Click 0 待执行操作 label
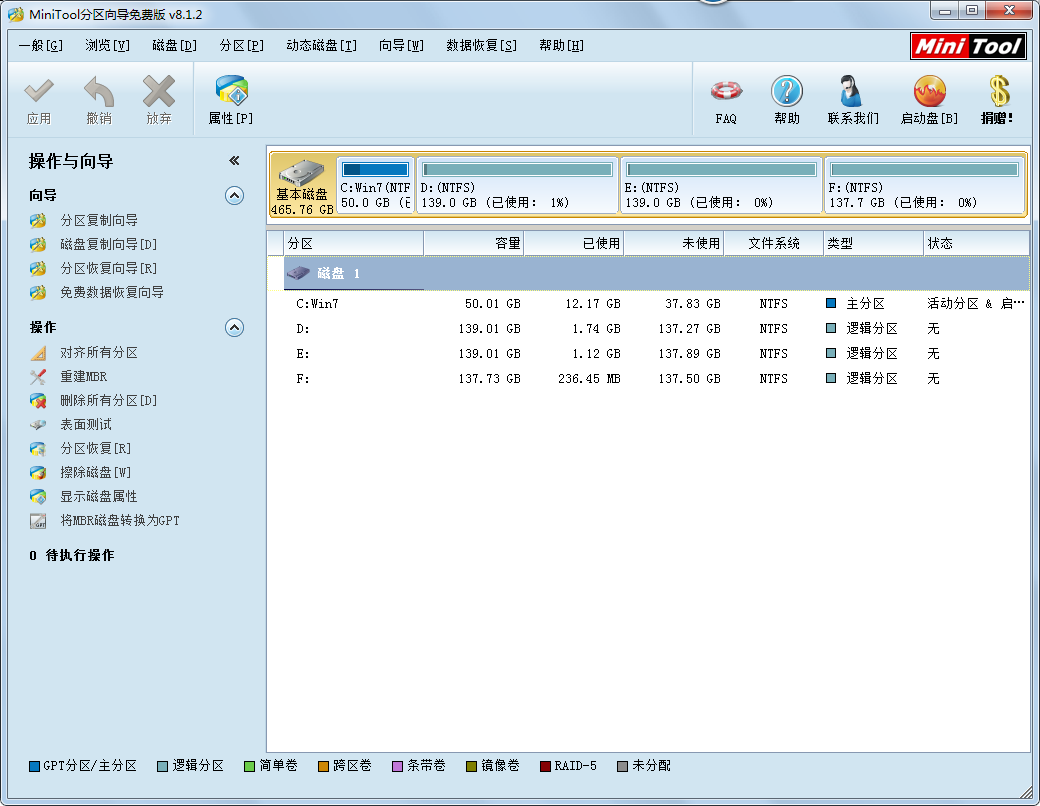The image size is (1040, 806). coord(72,555)
